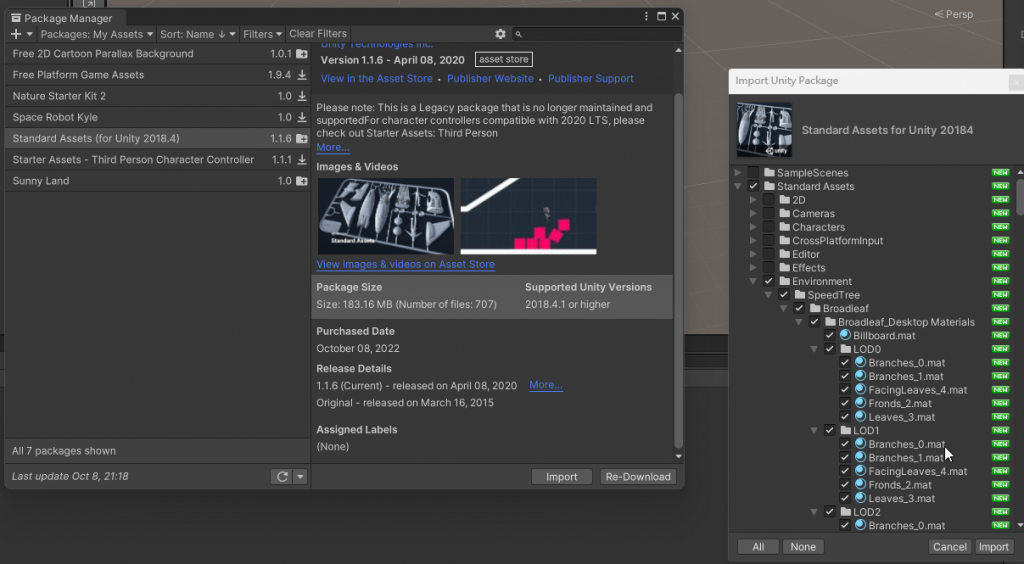Viewport: 1024px width, 564px height.
Task: Click the Standard Assets package thumbnail in import dialog
Action: point(764,129)
